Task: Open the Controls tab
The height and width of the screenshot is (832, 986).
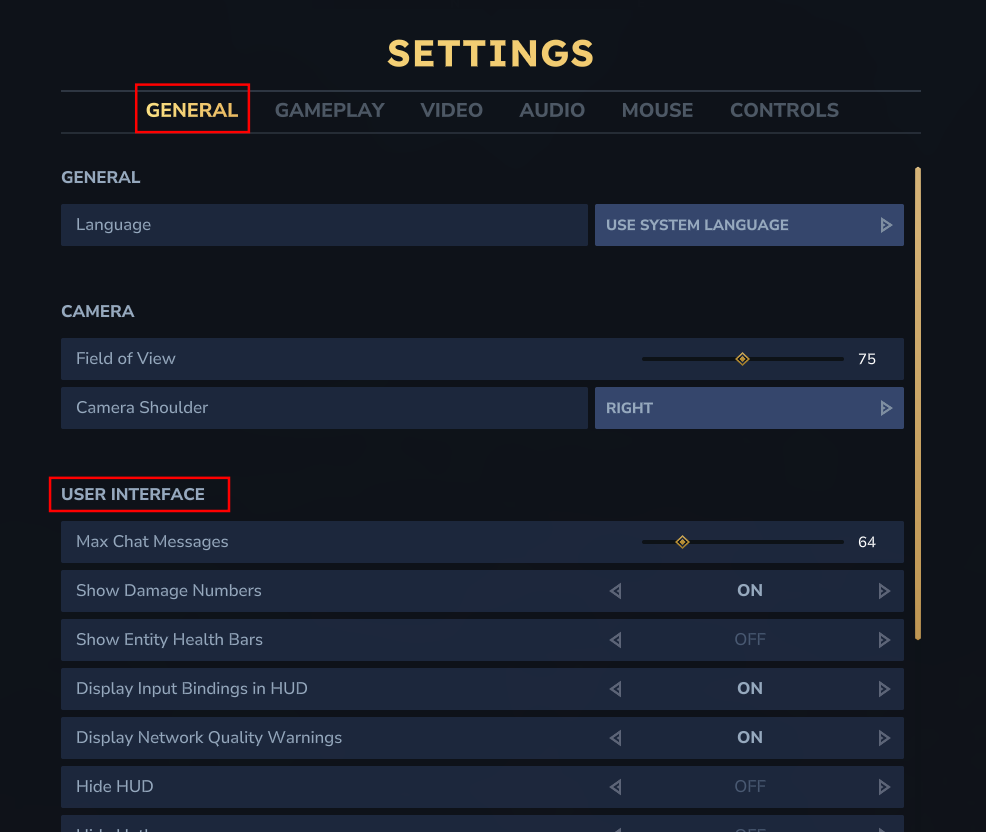Action: [x=784, y=110]
